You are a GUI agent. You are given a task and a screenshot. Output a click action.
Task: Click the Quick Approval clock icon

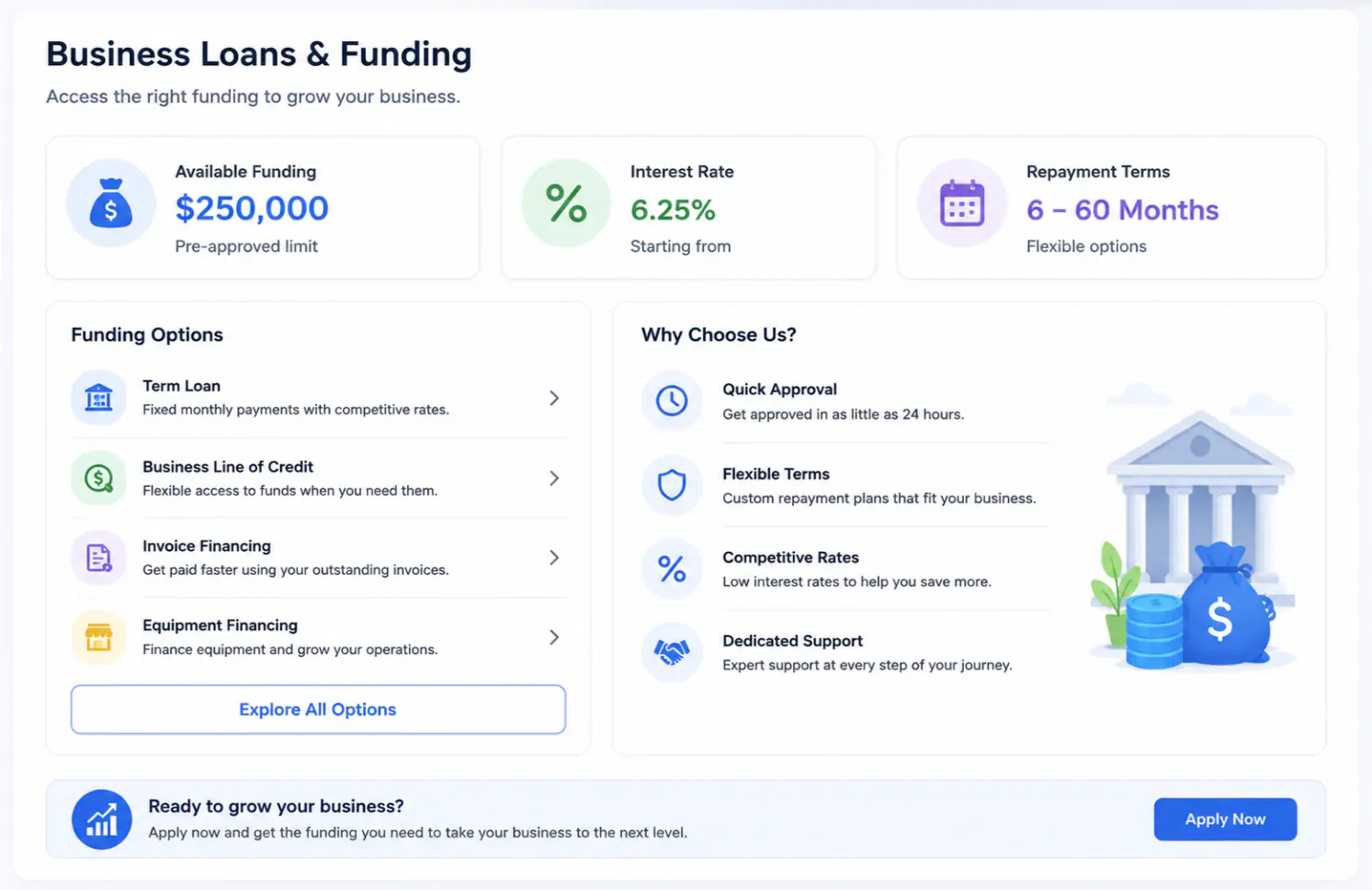point(672,400)
